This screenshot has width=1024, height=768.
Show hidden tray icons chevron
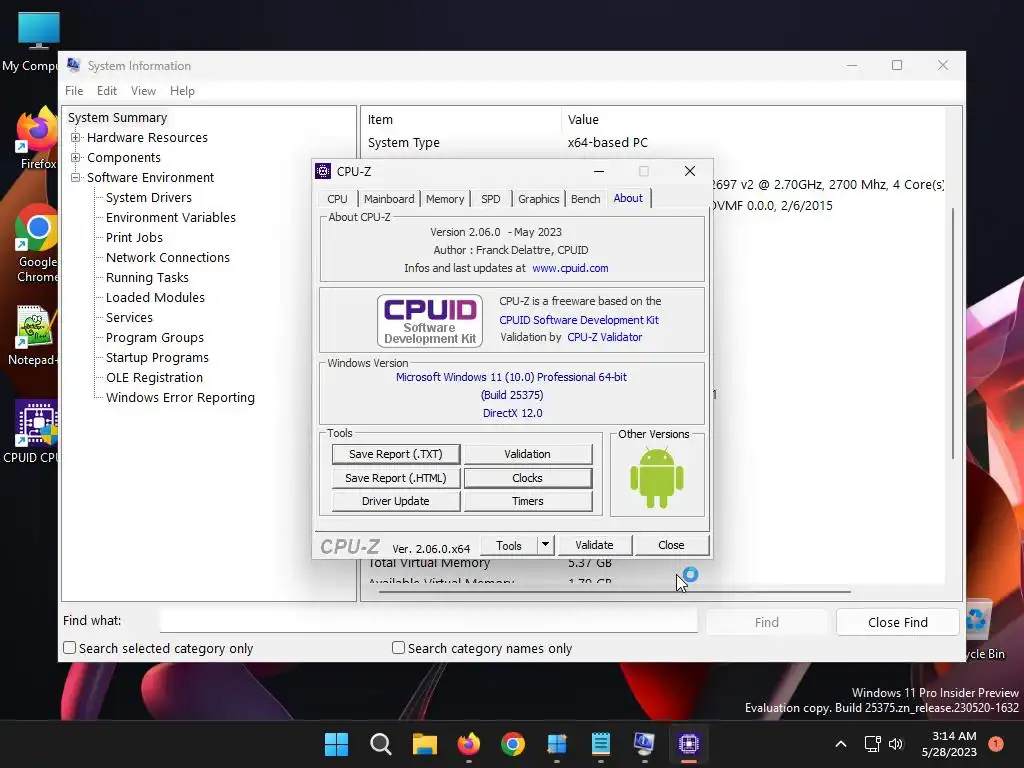pos(840,744)
